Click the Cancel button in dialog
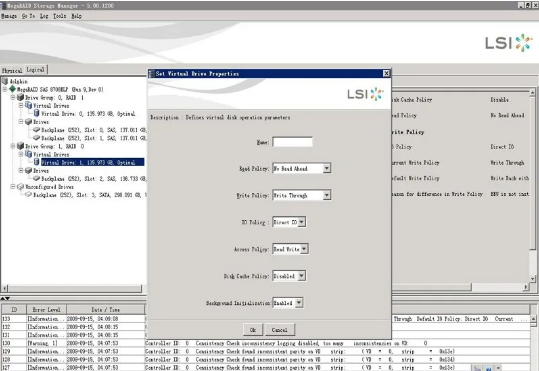The height and width of the screenshot is (371, 539). 279,329
